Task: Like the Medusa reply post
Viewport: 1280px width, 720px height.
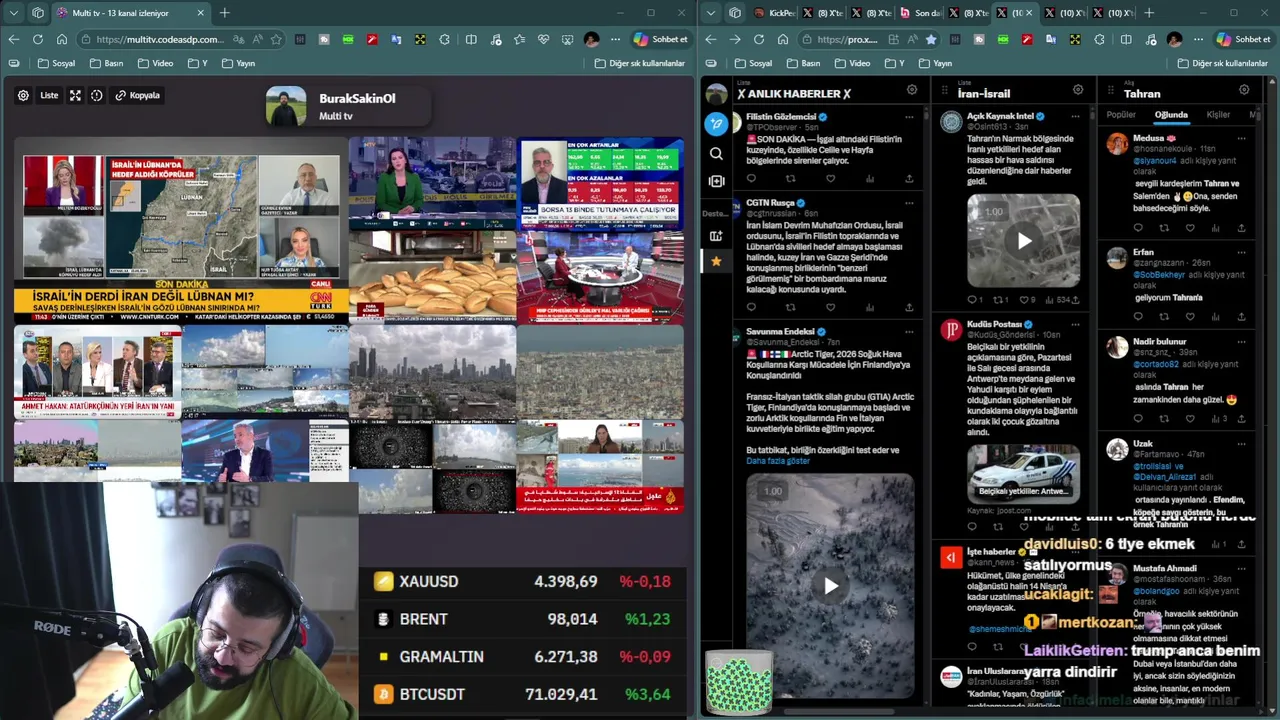Action: (1190, 228)
